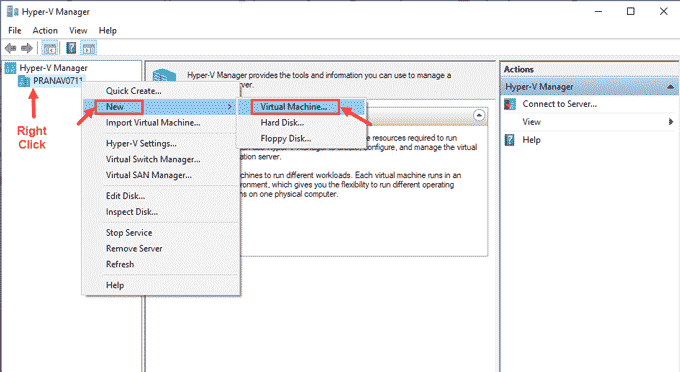Open the View menu in menu bar
Screen dimensions: 680x372
[78, 30]
